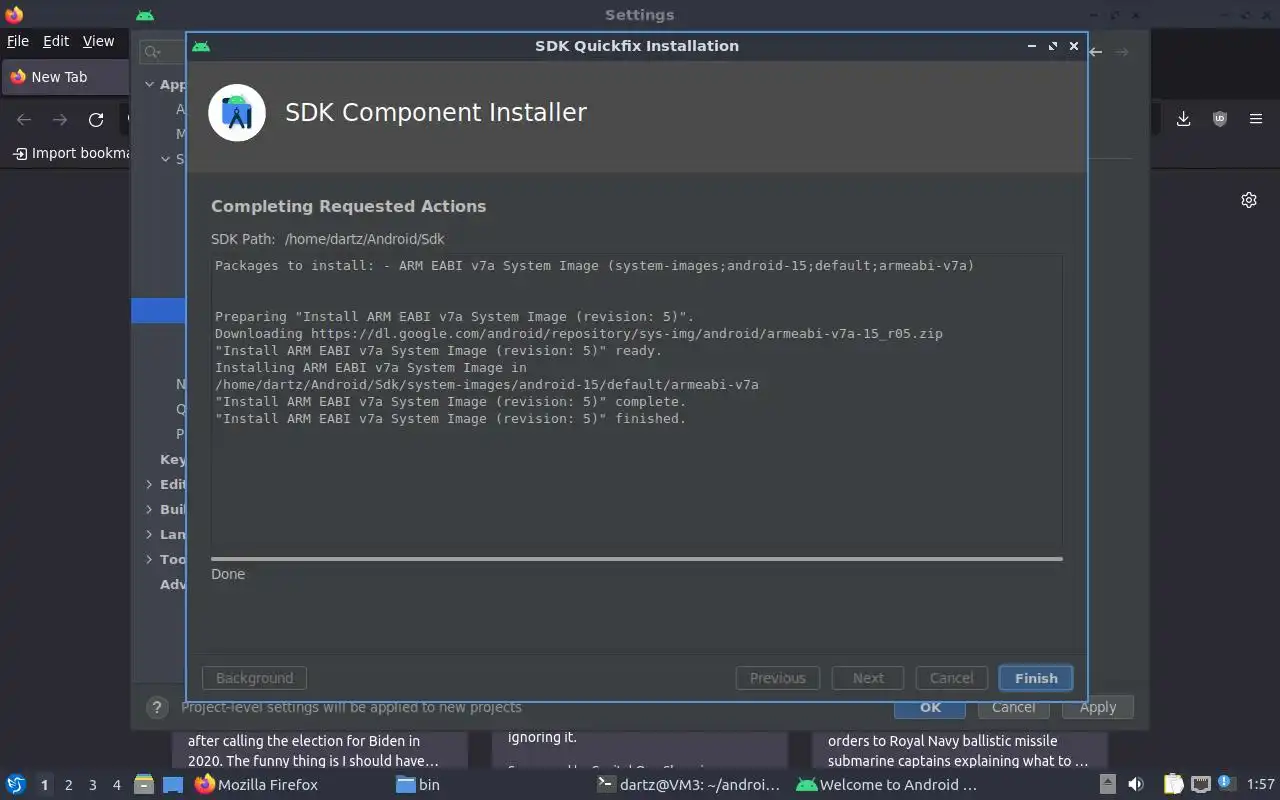Click the Settings search magnifier

coord(151,52)
